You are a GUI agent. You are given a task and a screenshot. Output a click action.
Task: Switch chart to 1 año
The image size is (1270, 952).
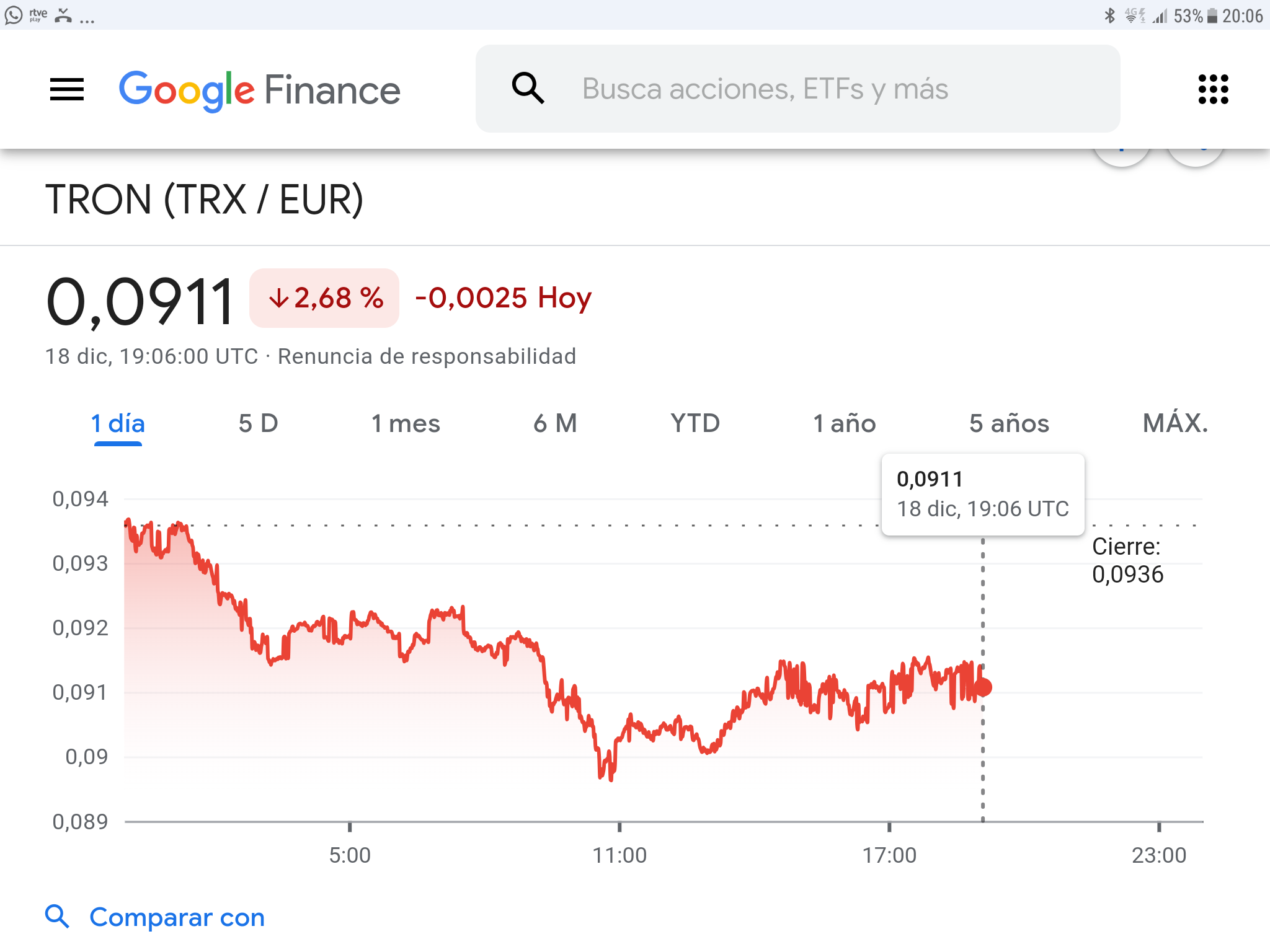pyautogui.click(x=844, y=424)
